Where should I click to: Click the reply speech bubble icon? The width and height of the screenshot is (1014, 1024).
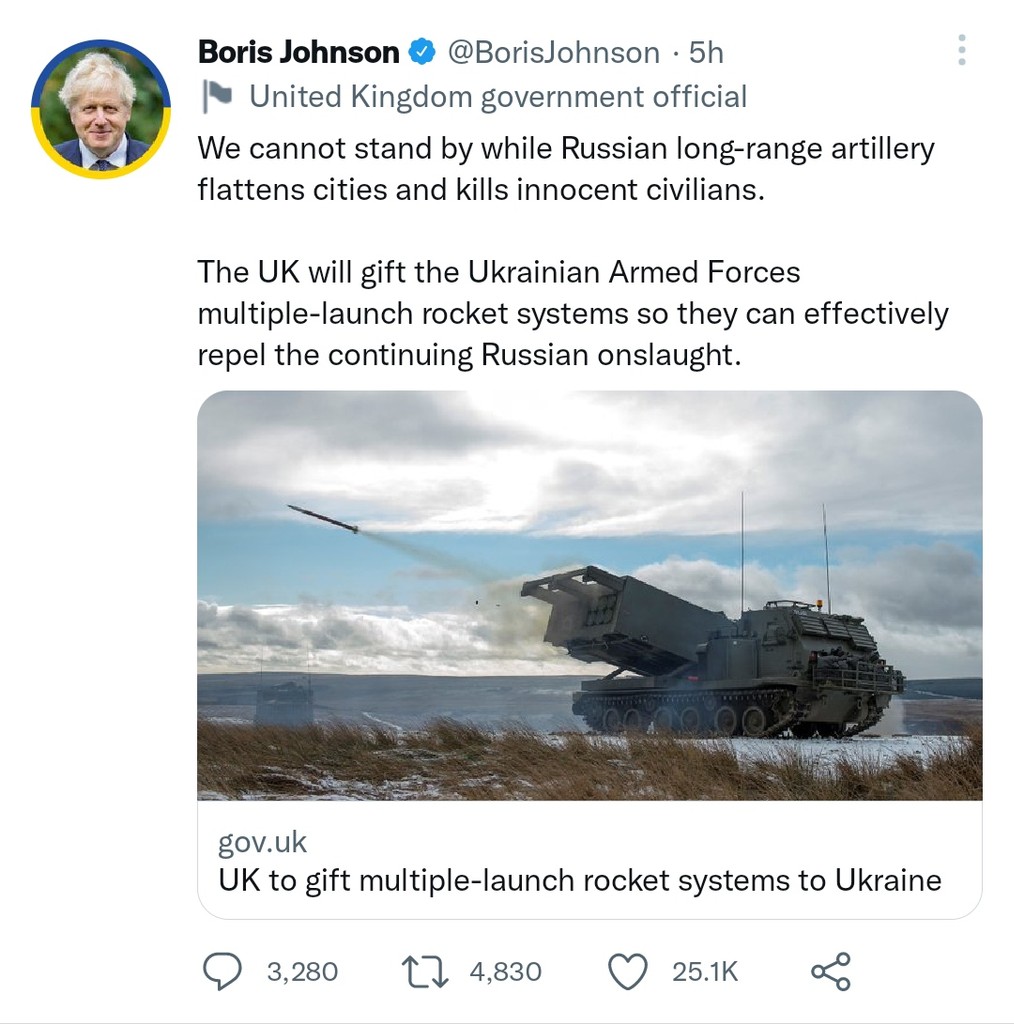(222, 971)
